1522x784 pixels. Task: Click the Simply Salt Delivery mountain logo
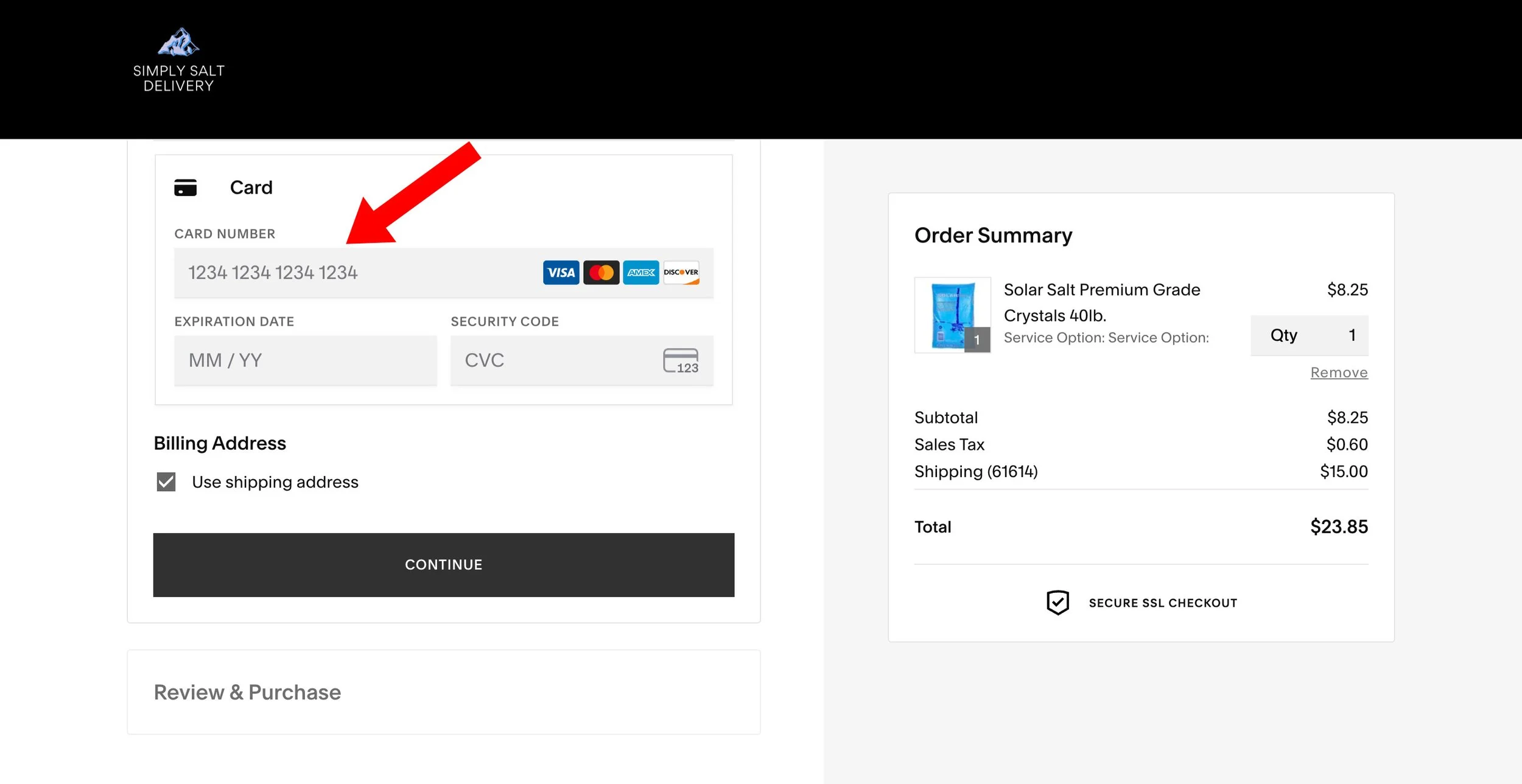point(178,43)
